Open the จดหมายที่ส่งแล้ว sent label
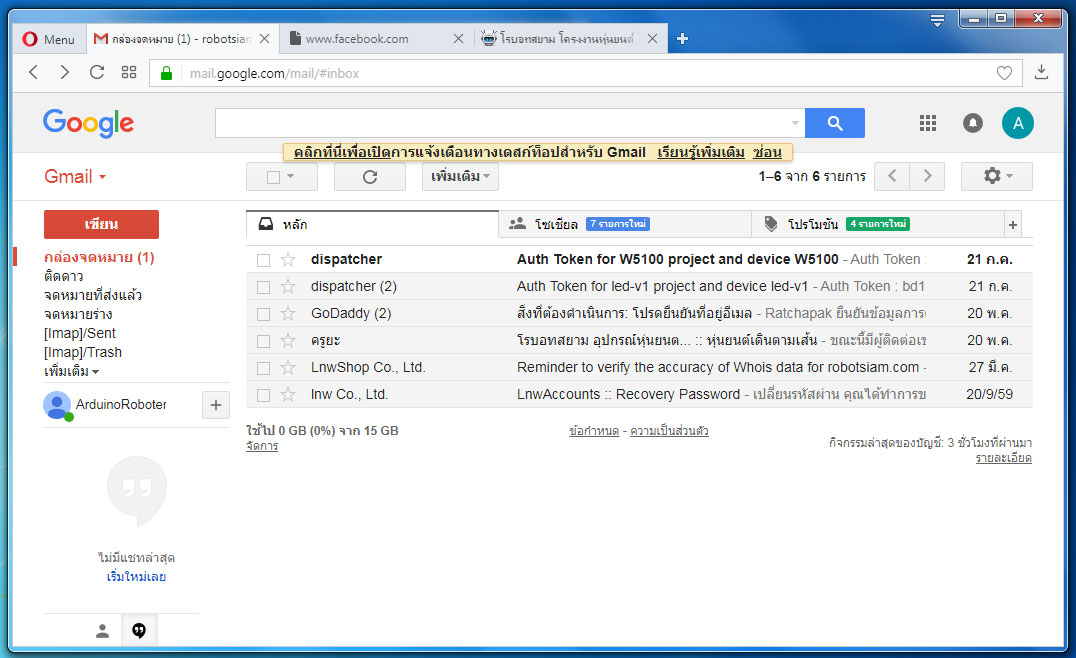1076x658 pixels. tap(93, 295)
